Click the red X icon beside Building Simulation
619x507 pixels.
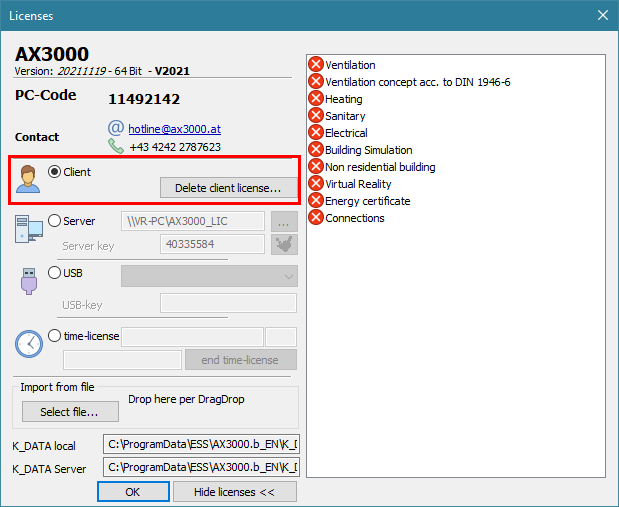click(316, 149)
